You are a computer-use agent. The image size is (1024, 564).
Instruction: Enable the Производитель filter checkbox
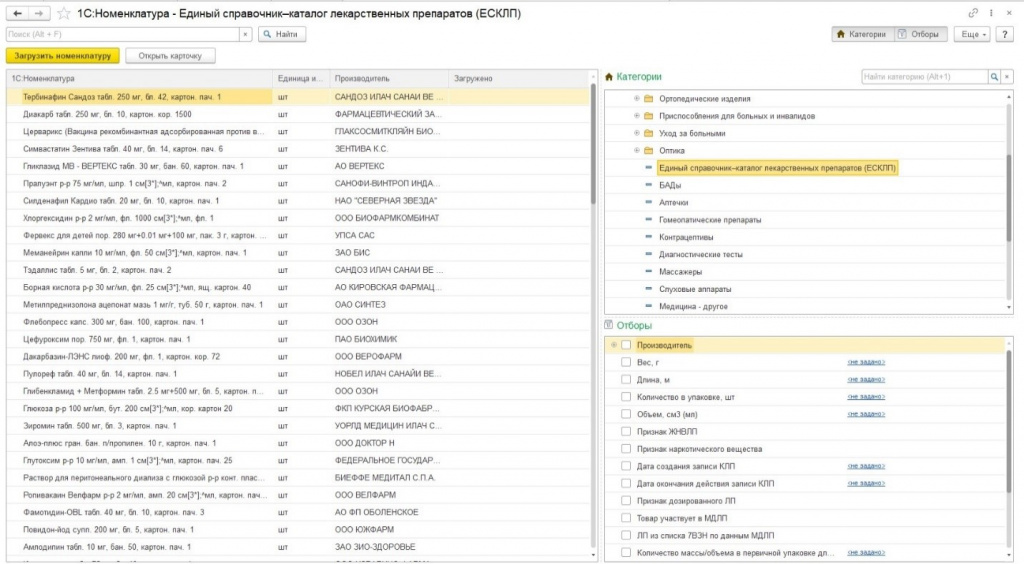(626, 345)
